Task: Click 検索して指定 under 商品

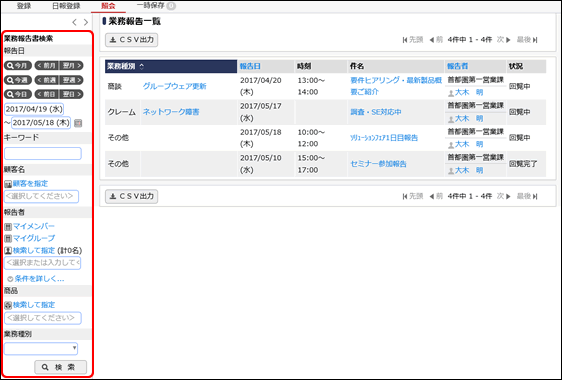Action: point(34,305)
